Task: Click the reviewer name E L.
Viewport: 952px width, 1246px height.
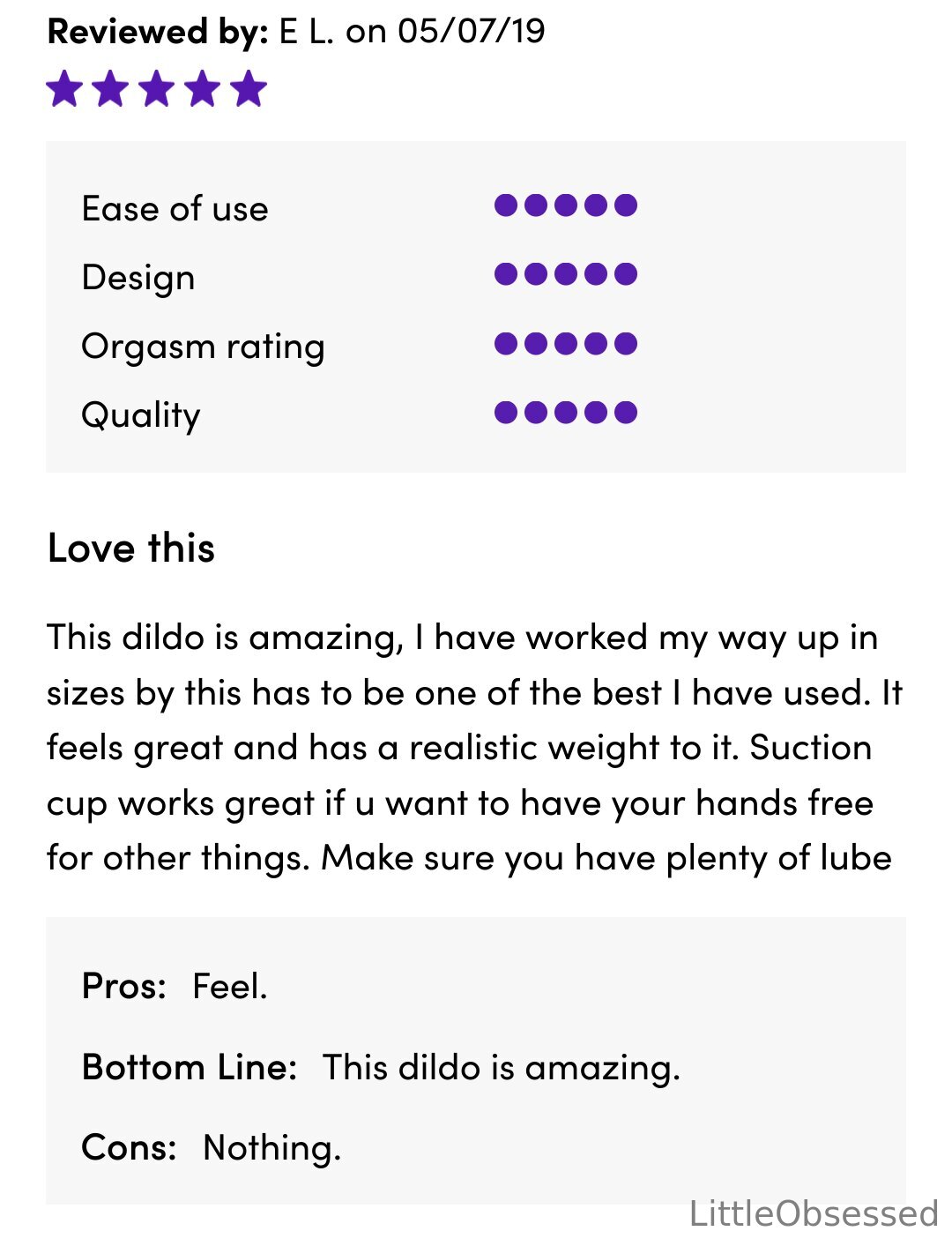Action: (x=307, y=32)
